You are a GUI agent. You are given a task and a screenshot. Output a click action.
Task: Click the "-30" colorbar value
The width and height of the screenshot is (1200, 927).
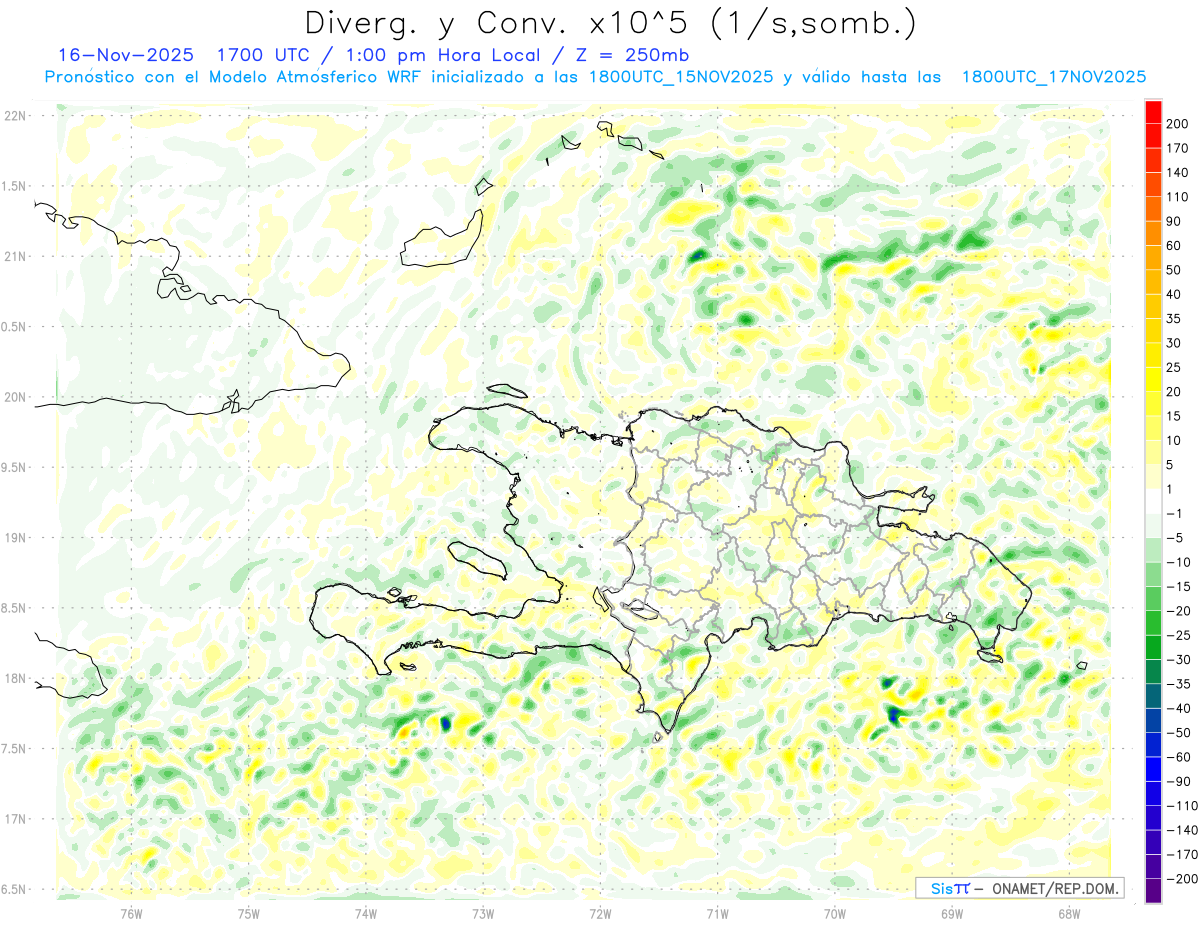click(1180, 659)
